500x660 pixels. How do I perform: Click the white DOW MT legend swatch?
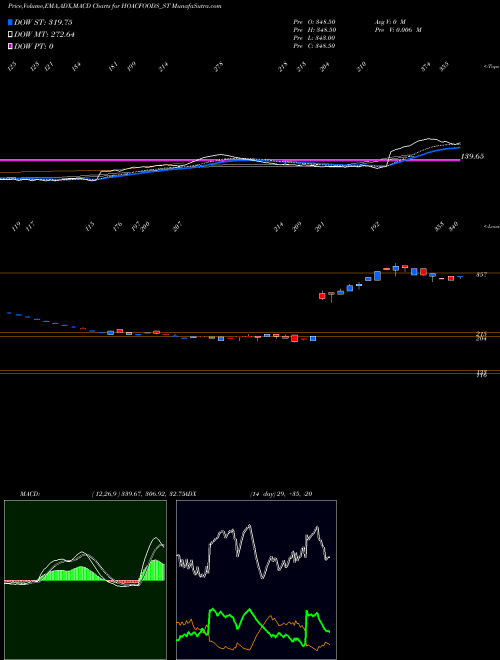tap(10, 35)
